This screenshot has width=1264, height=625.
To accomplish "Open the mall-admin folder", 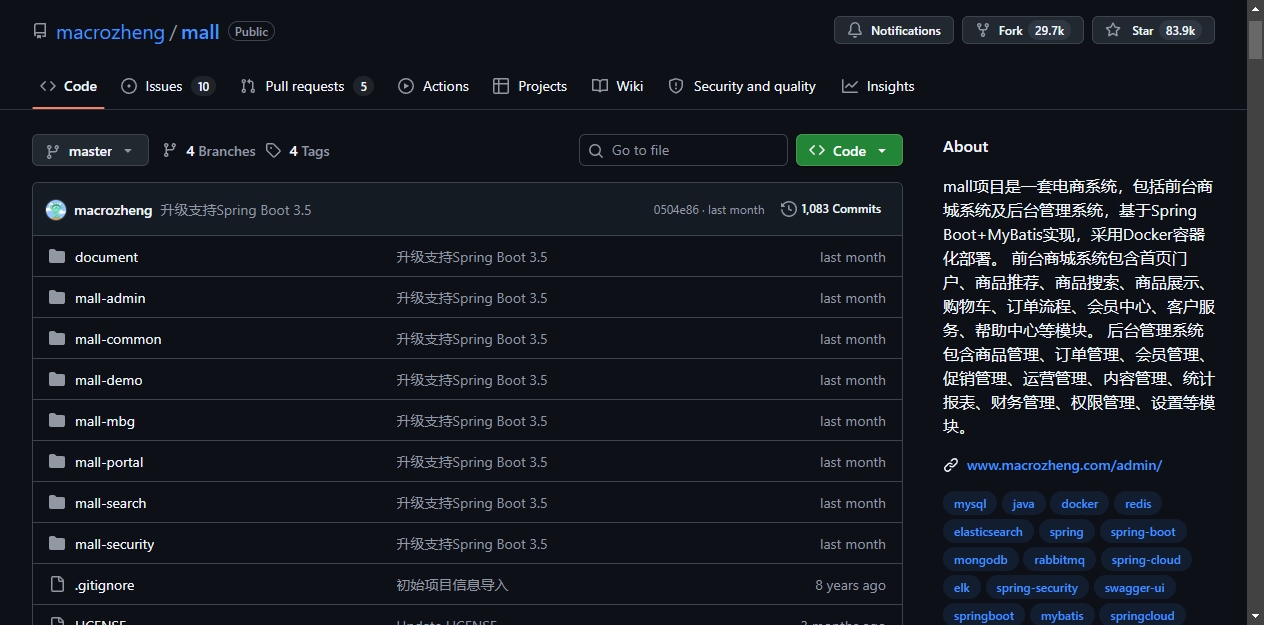I will coord(110,298).
